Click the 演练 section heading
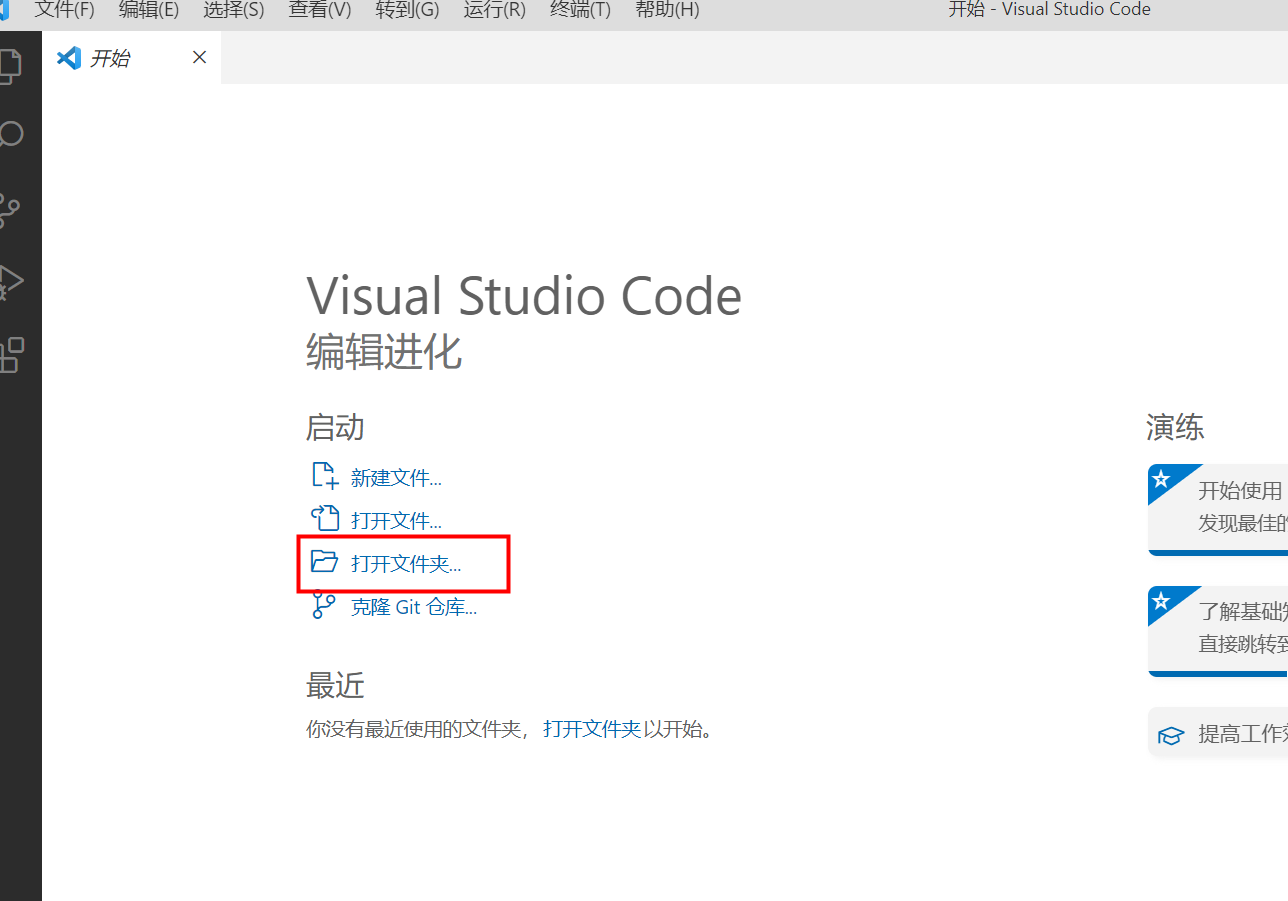 coord(1175,427)
